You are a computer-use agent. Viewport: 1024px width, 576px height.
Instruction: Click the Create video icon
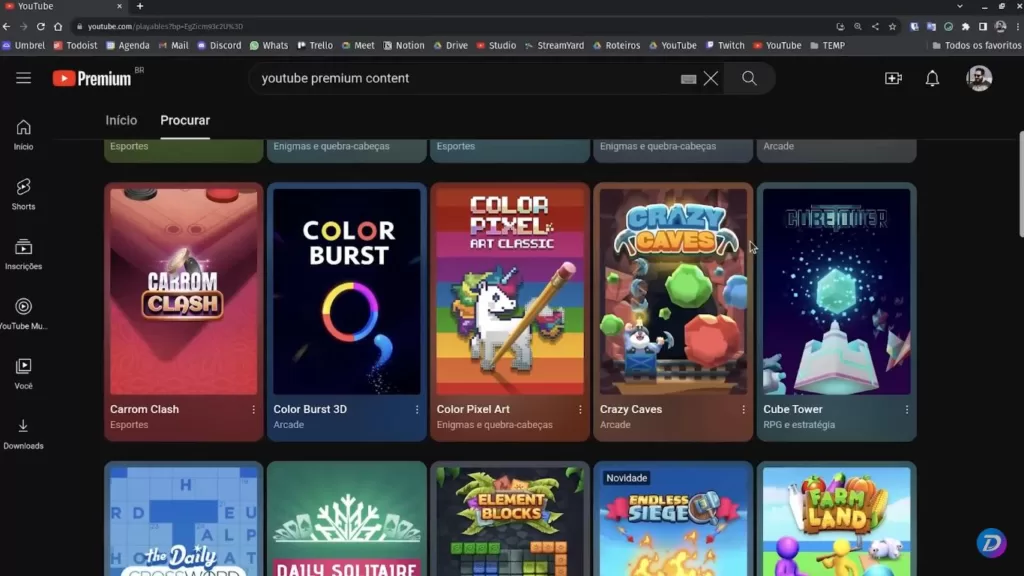[x=893, y=78]
